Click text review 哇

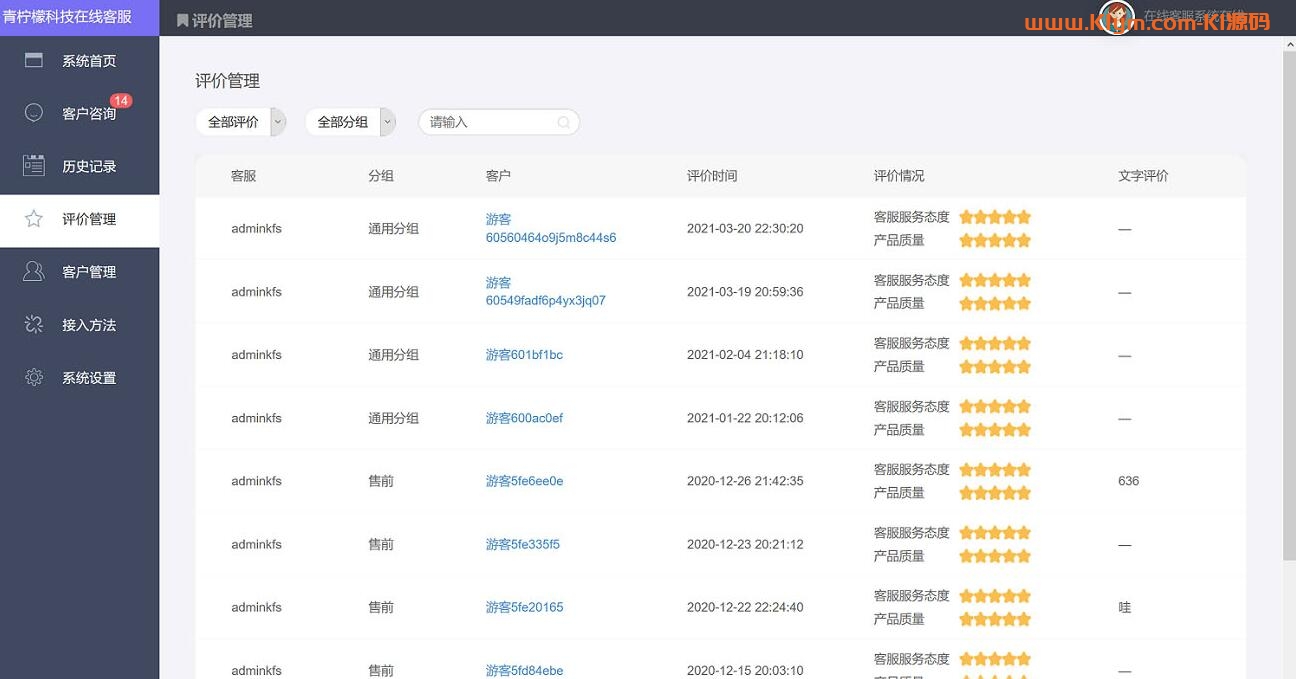pyautogui.click(x=1125, y=607)
